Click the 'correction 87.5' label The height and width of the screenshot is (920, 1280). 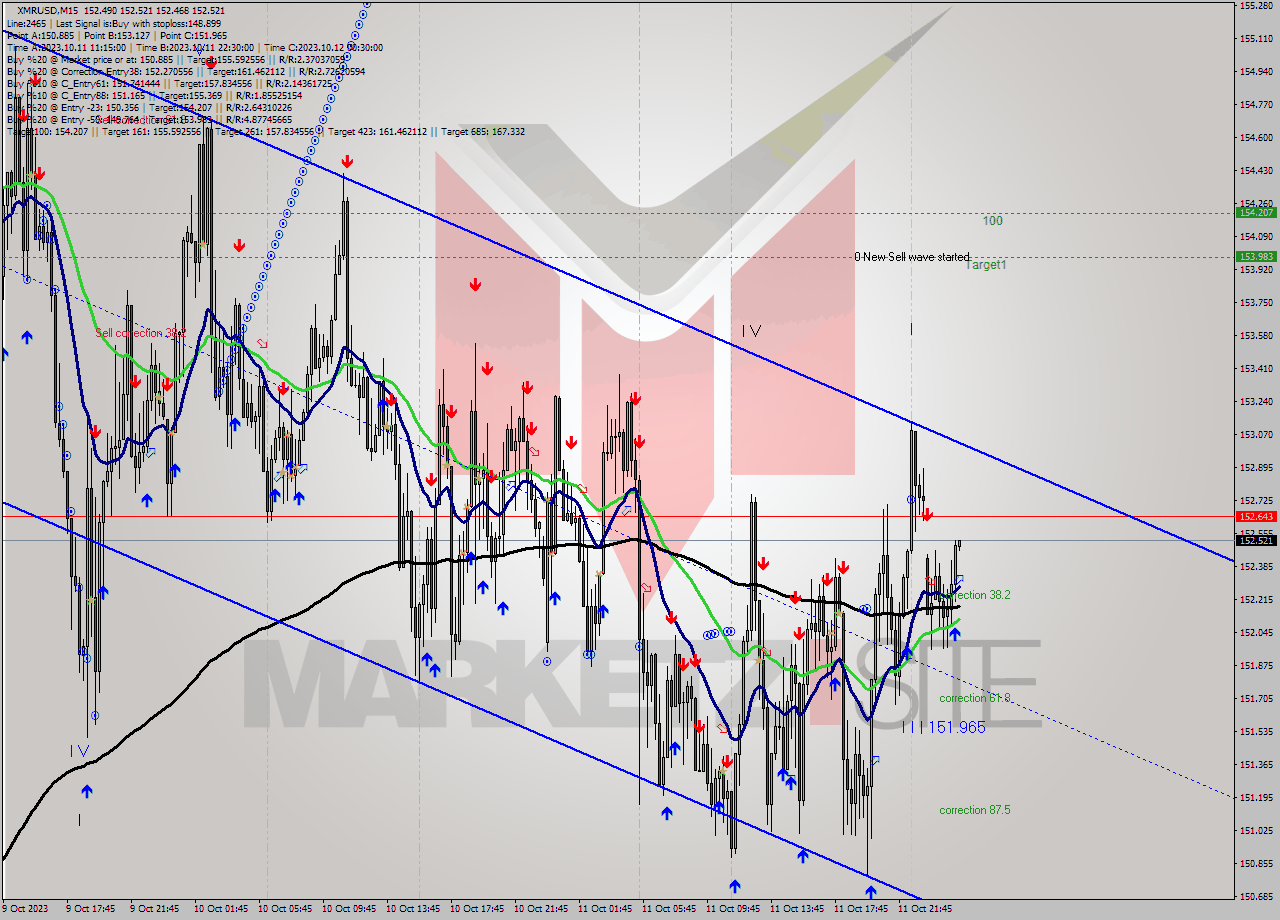coord(975,810)
